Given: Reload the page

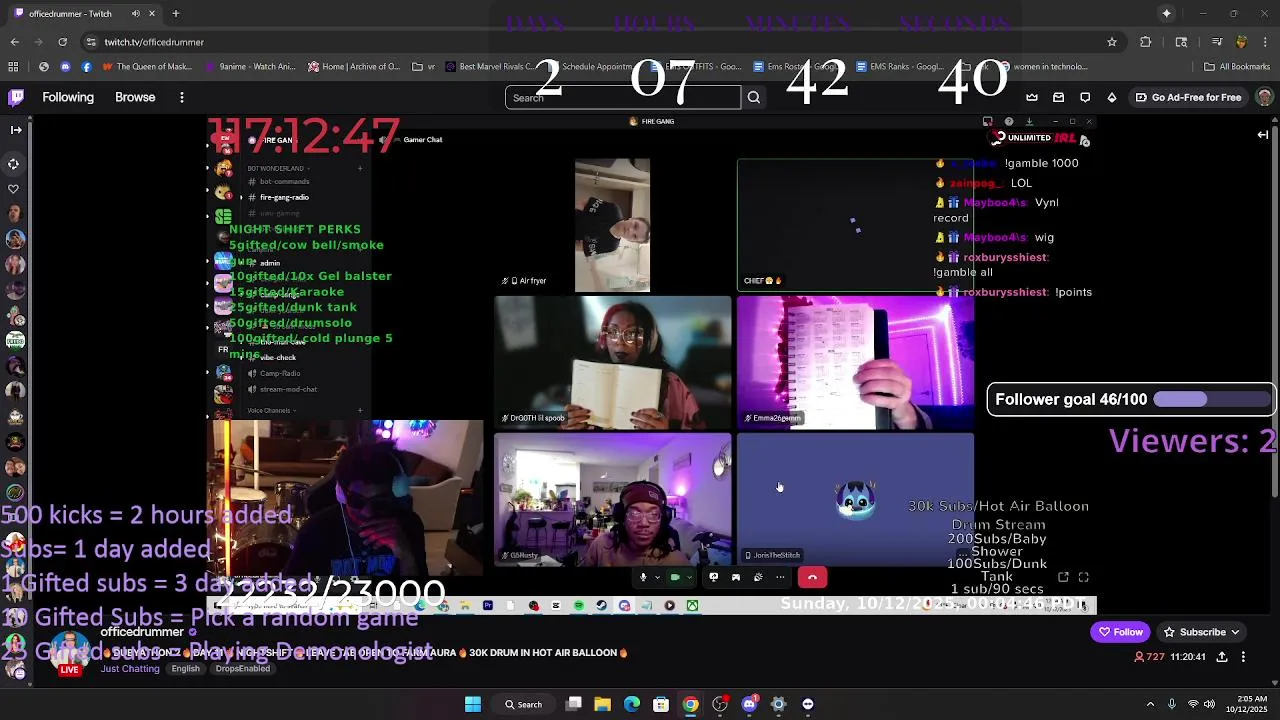Looking at the screenshot, I should point(62,42).
